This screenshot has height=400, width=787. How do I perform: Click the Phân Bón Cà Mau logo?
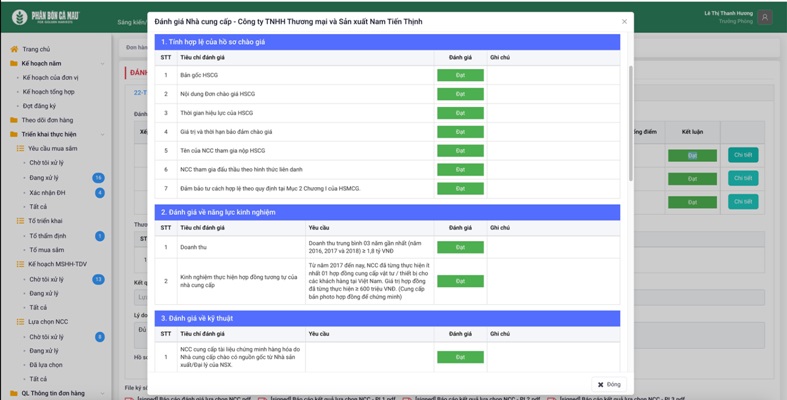46,17
